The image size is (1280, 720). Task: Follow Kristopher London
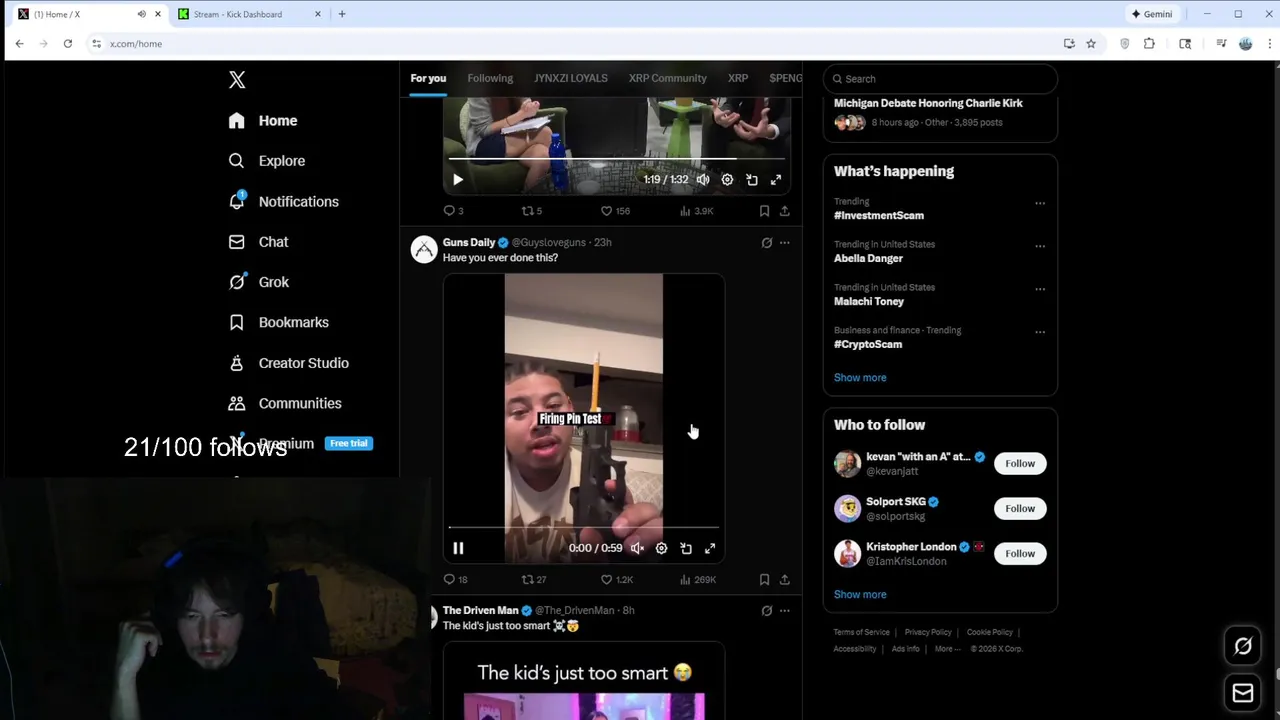1020,554
